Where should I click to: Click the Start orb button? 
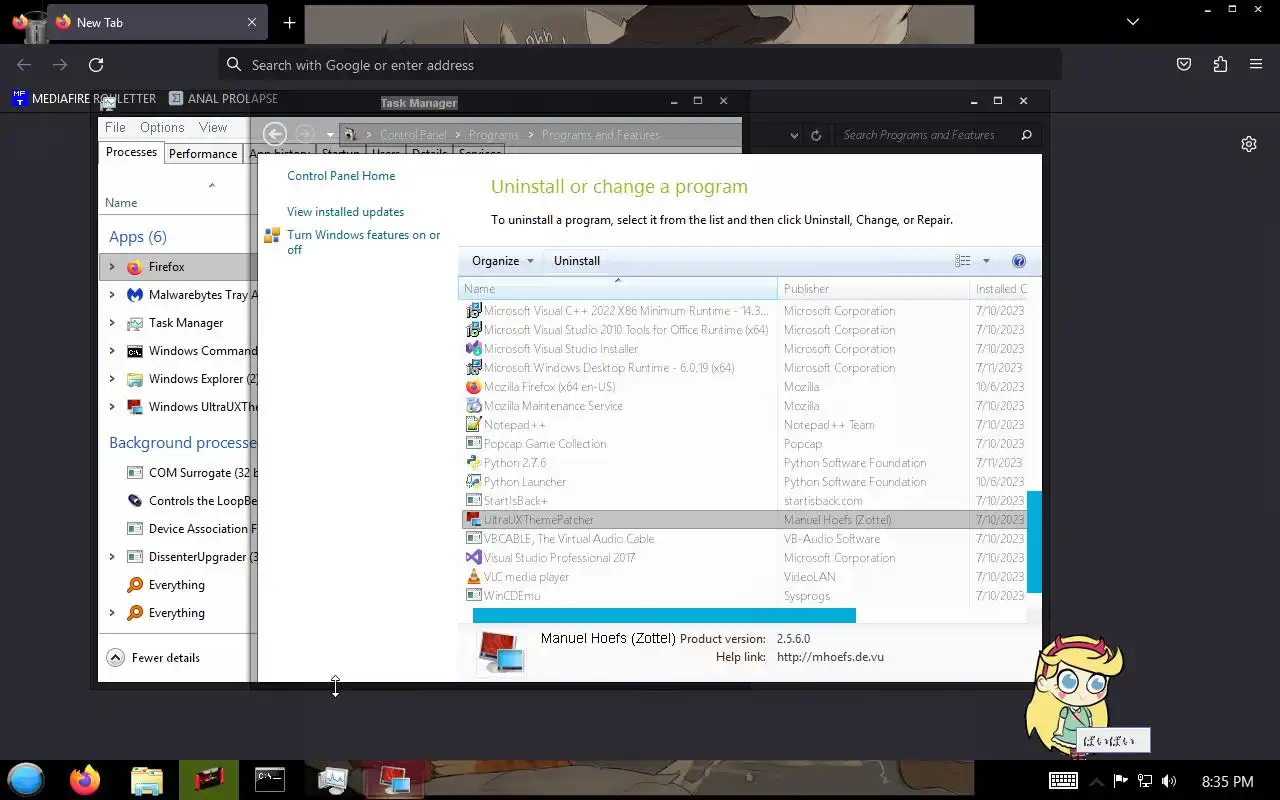[26, 780]
